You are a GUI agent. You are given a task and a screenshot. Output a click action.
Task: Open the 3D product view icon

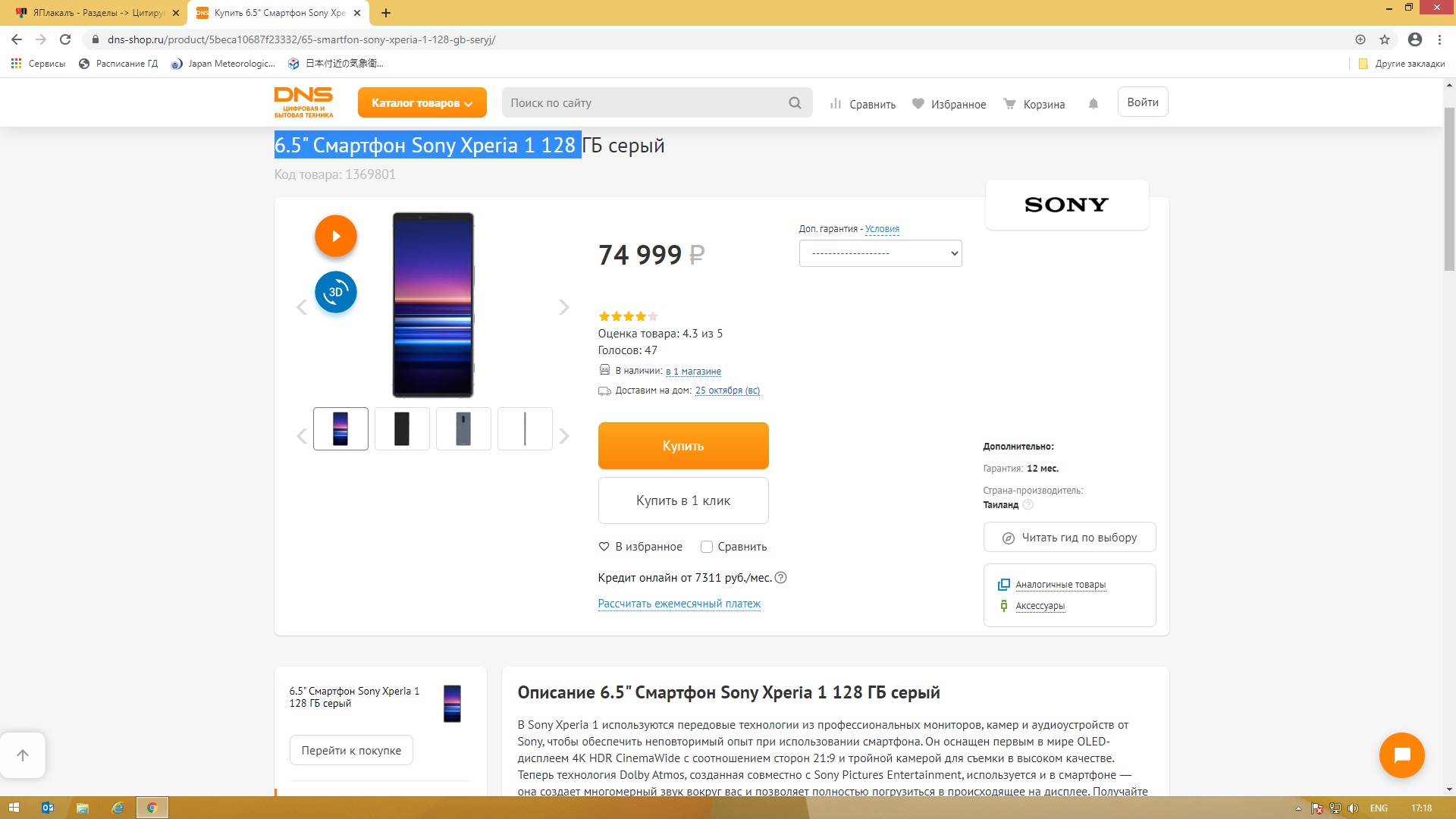pos(336,292)
